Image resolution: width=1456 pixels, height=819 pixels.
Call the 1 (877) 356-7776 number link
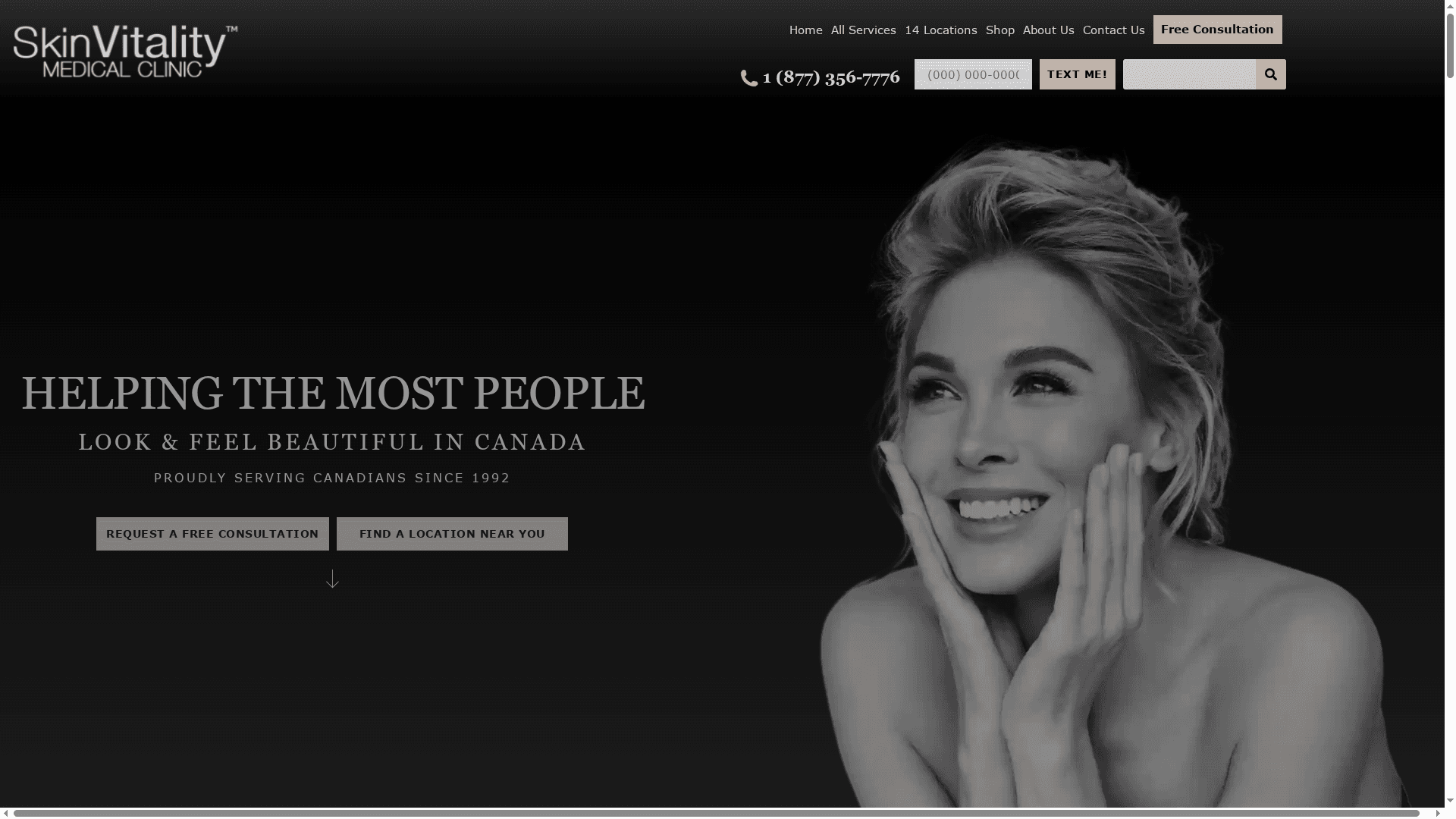coord(830,77)
